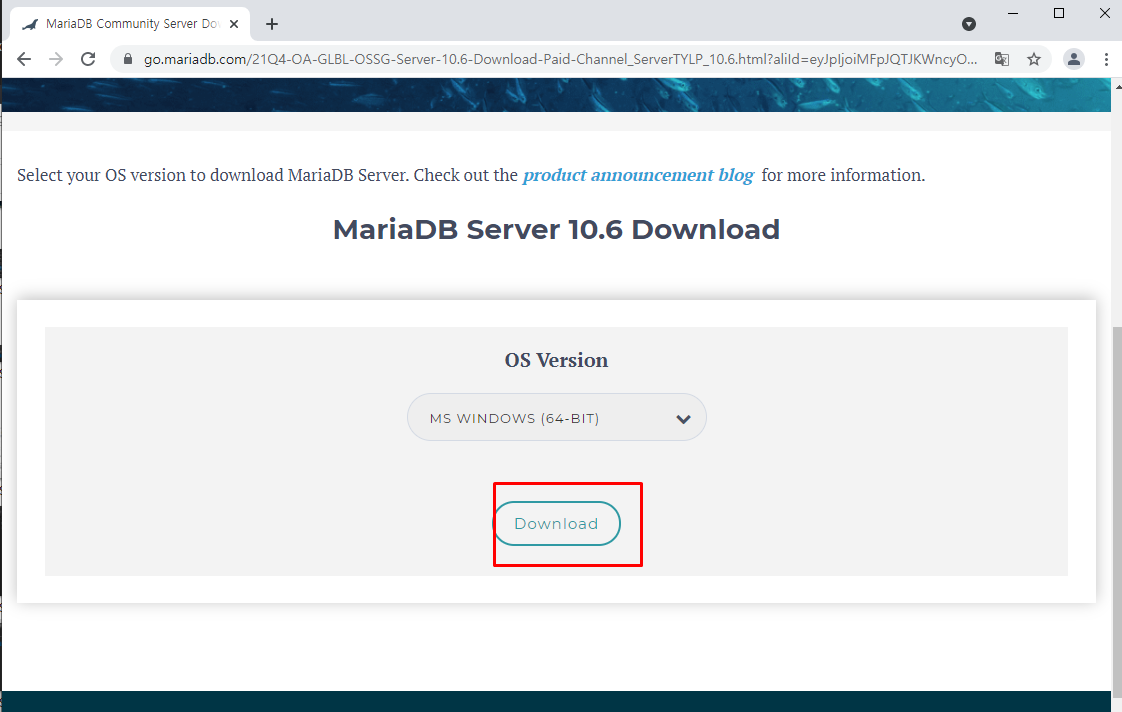Maximize the Chrome window

point(1059,14)
